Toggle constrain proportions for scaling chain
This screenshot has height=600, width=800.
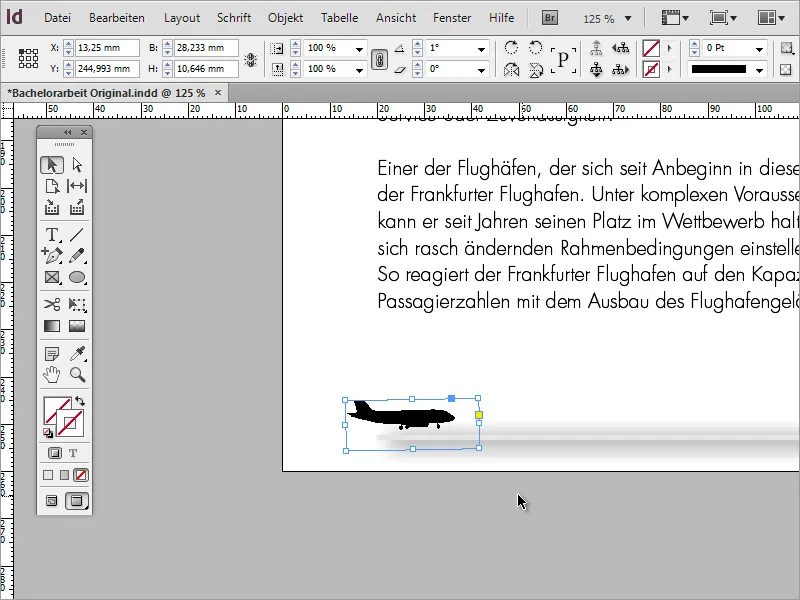coord(379,60)
